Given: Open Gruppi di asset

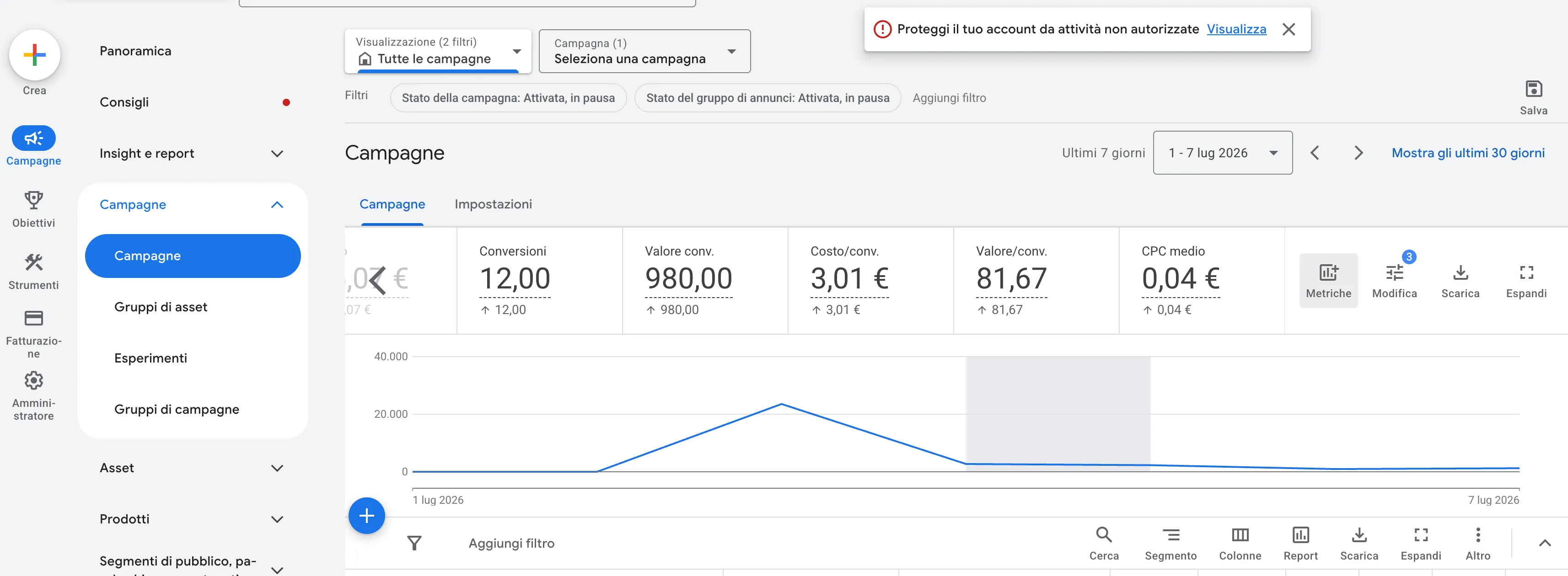Looking at the screenshot, I should (x=161, y=307).
